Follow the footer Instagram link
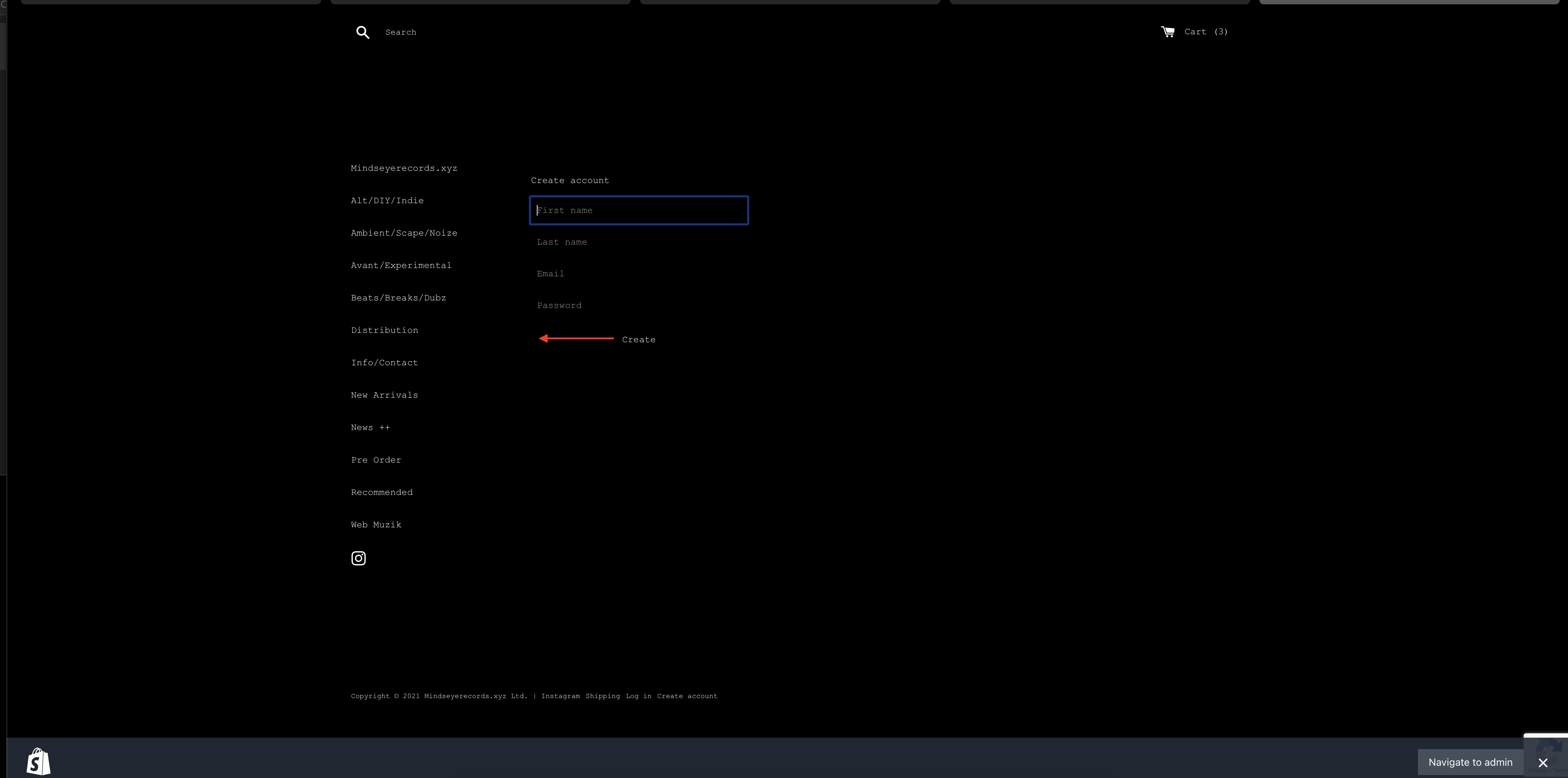This screenshot has height=778, width=1568. click(560, 696)
